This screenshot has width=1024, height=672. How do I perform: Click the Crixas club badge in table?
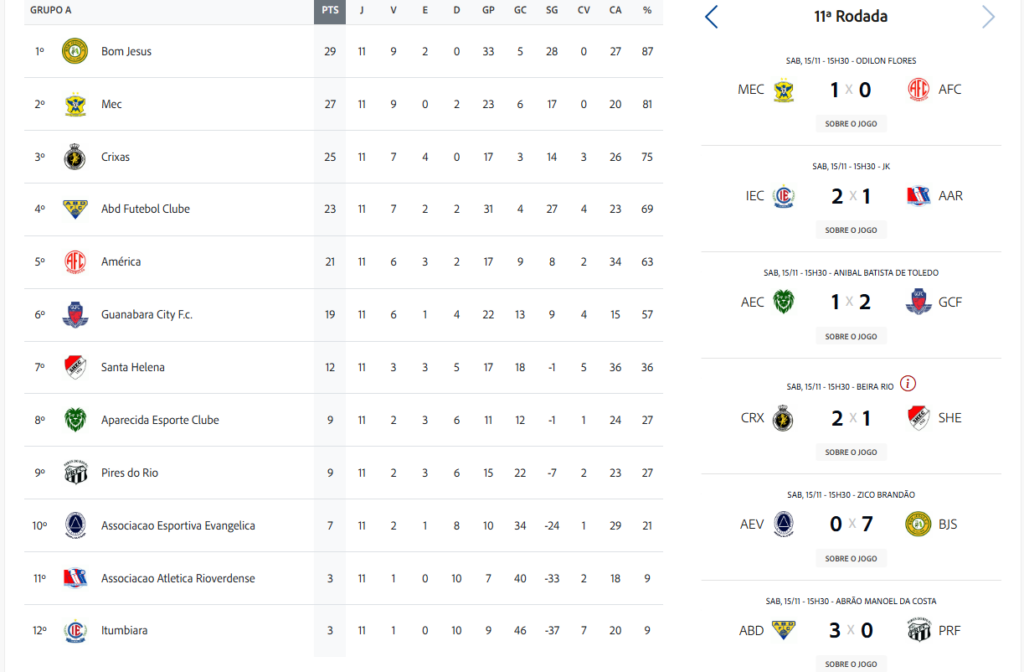pos(75,157)
